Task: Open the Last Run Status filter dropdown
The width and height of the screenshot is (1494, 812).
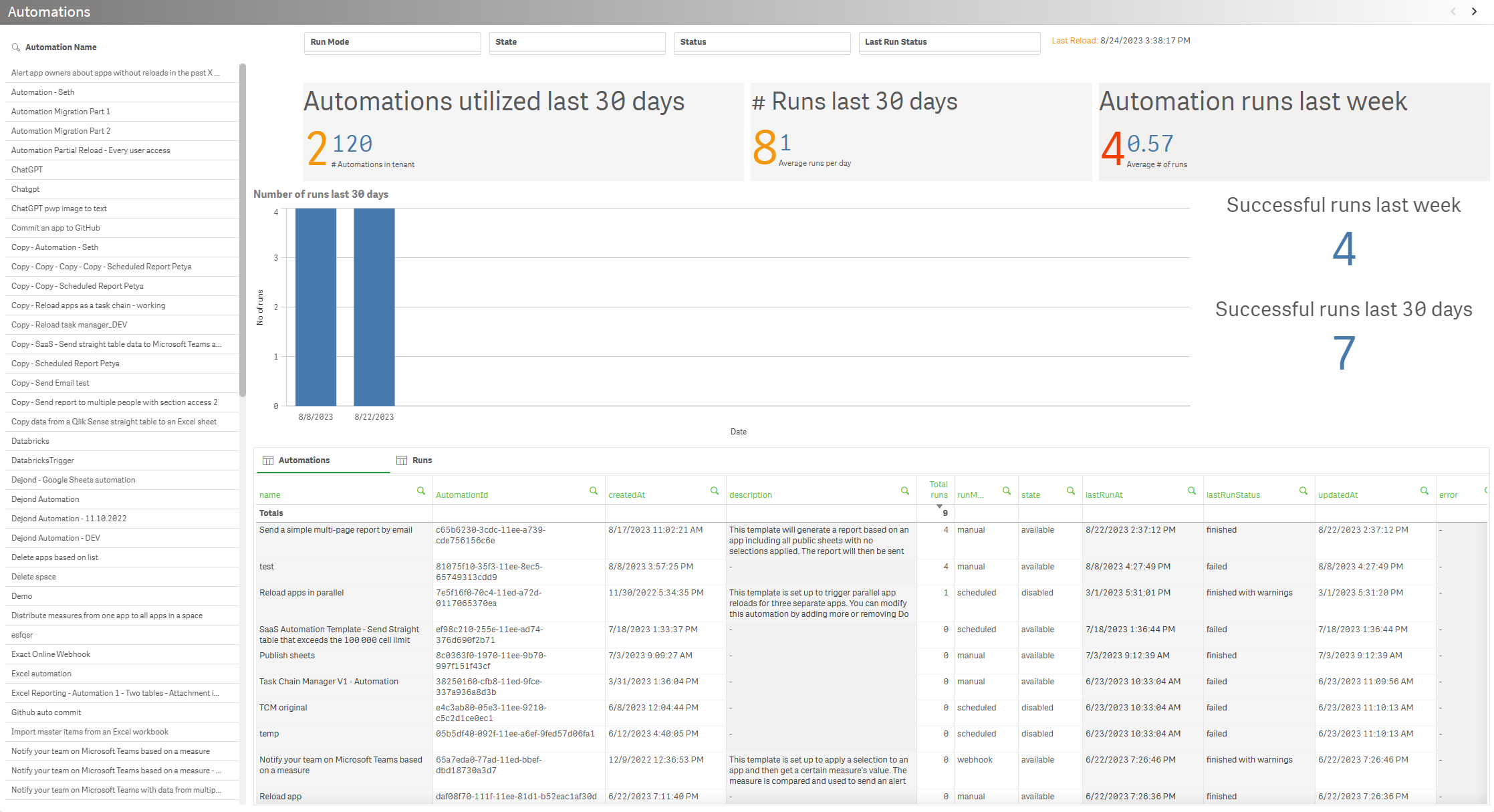Action: [x=949, y=42]
